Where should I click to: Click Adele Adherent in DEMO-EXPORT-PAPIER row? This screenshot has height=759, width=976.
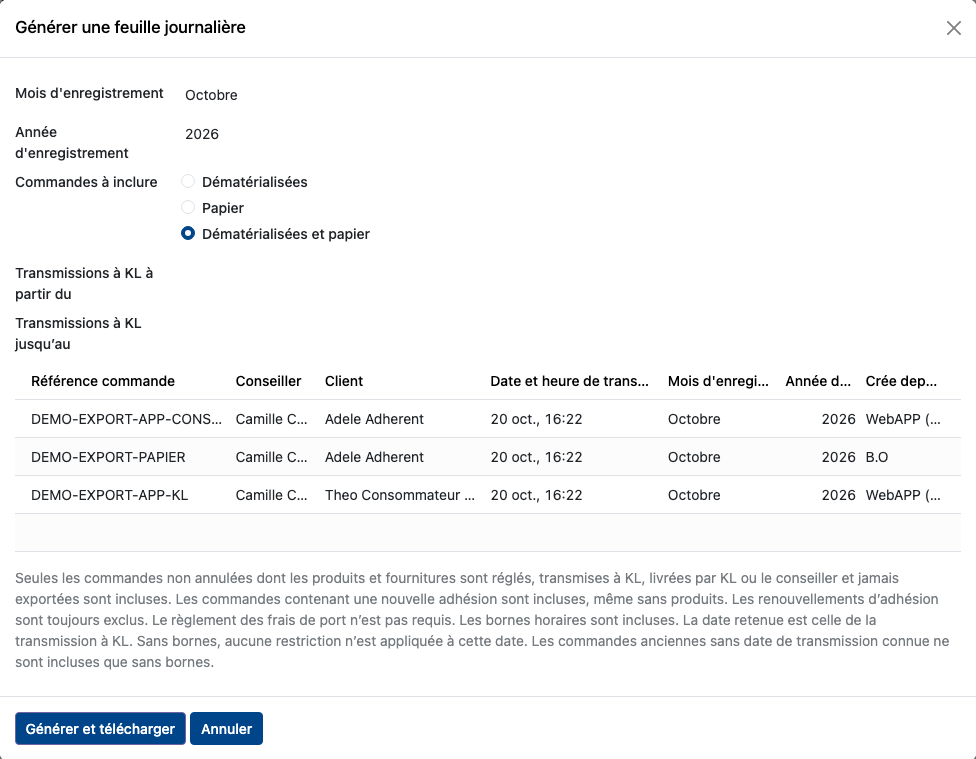click(x=374, y=457)
